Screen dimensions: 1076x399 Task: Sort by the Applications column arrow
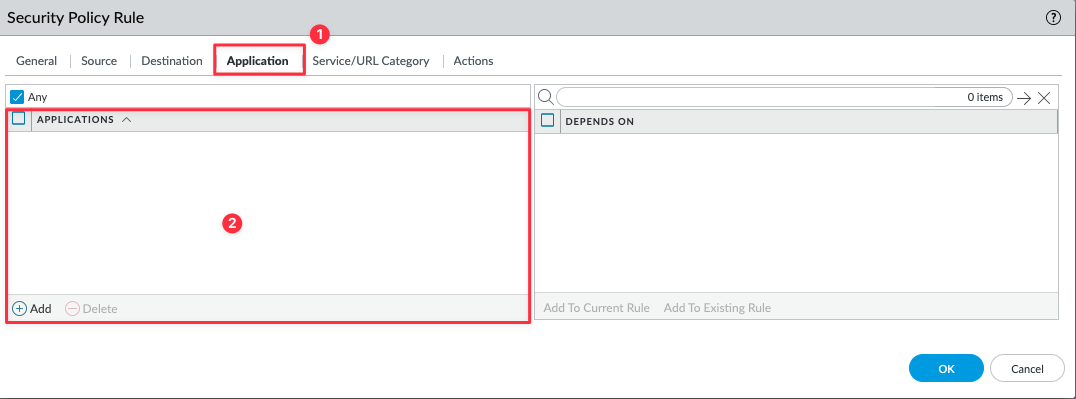point(126,119)
